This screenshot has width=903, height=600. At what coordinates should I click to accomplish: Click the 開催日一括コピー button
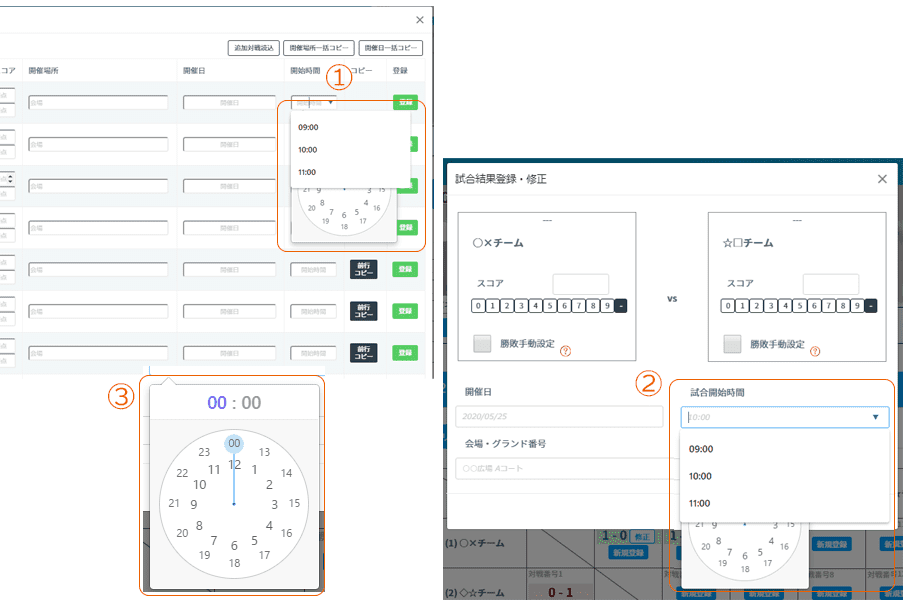click(x=390, y=48)
